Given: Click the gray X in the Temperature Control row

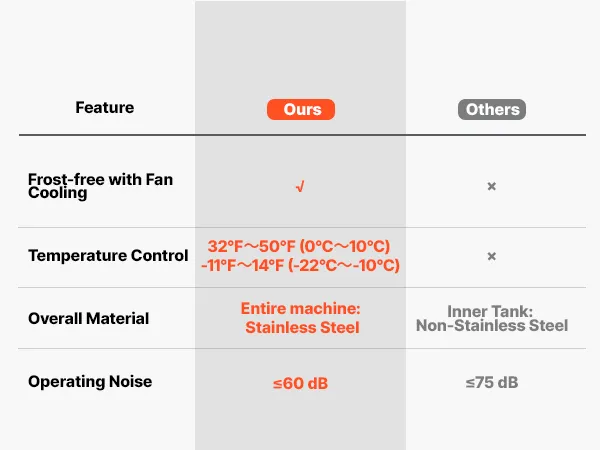Looking at the screenshot, I should pos(491,256).
